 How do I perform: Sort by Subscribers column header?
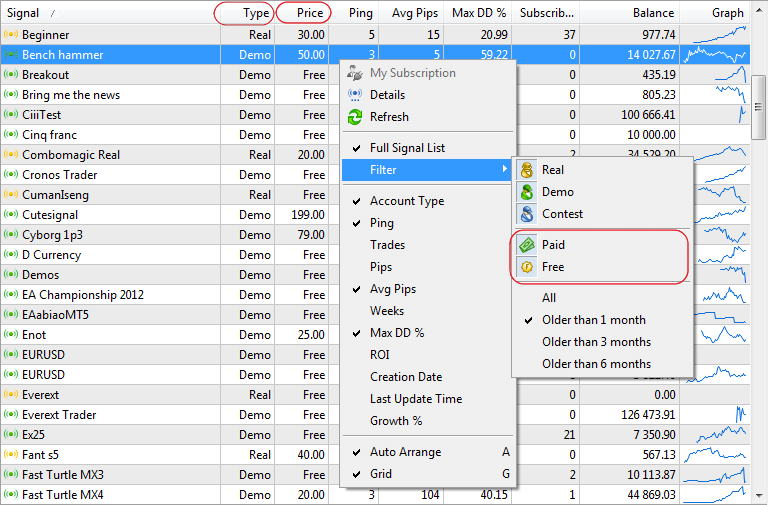(x=546, y=13)
